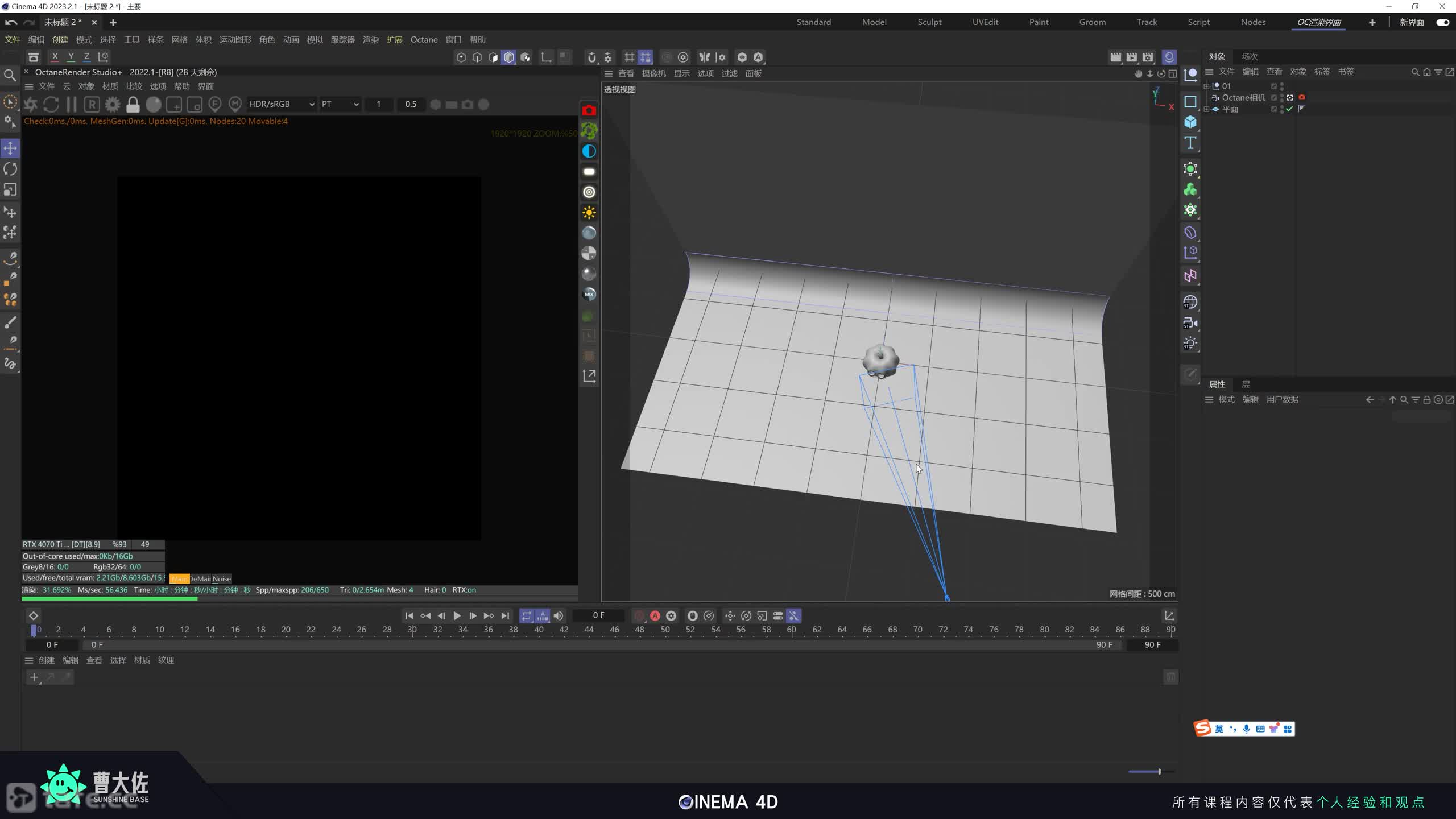Open the Octane menu in menu bar

tap(424, 39)
